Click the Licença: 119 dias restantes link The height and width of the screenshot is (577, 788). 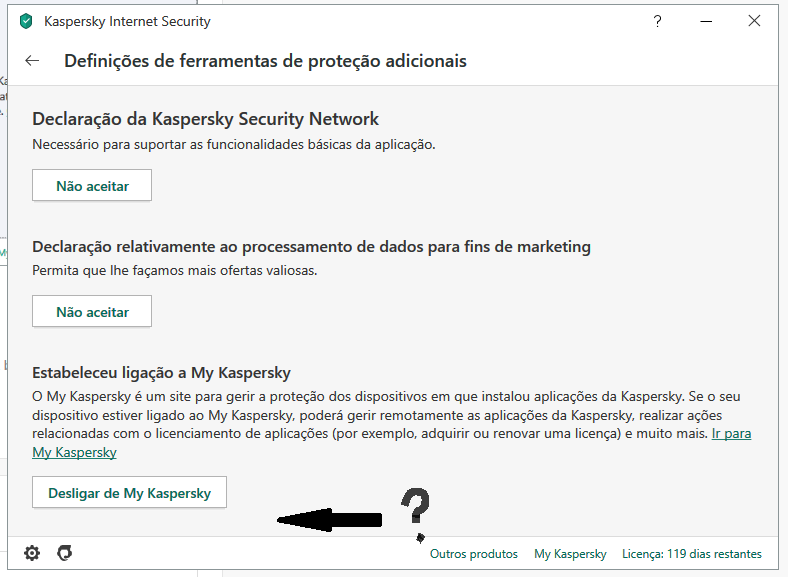click(692, 554)
